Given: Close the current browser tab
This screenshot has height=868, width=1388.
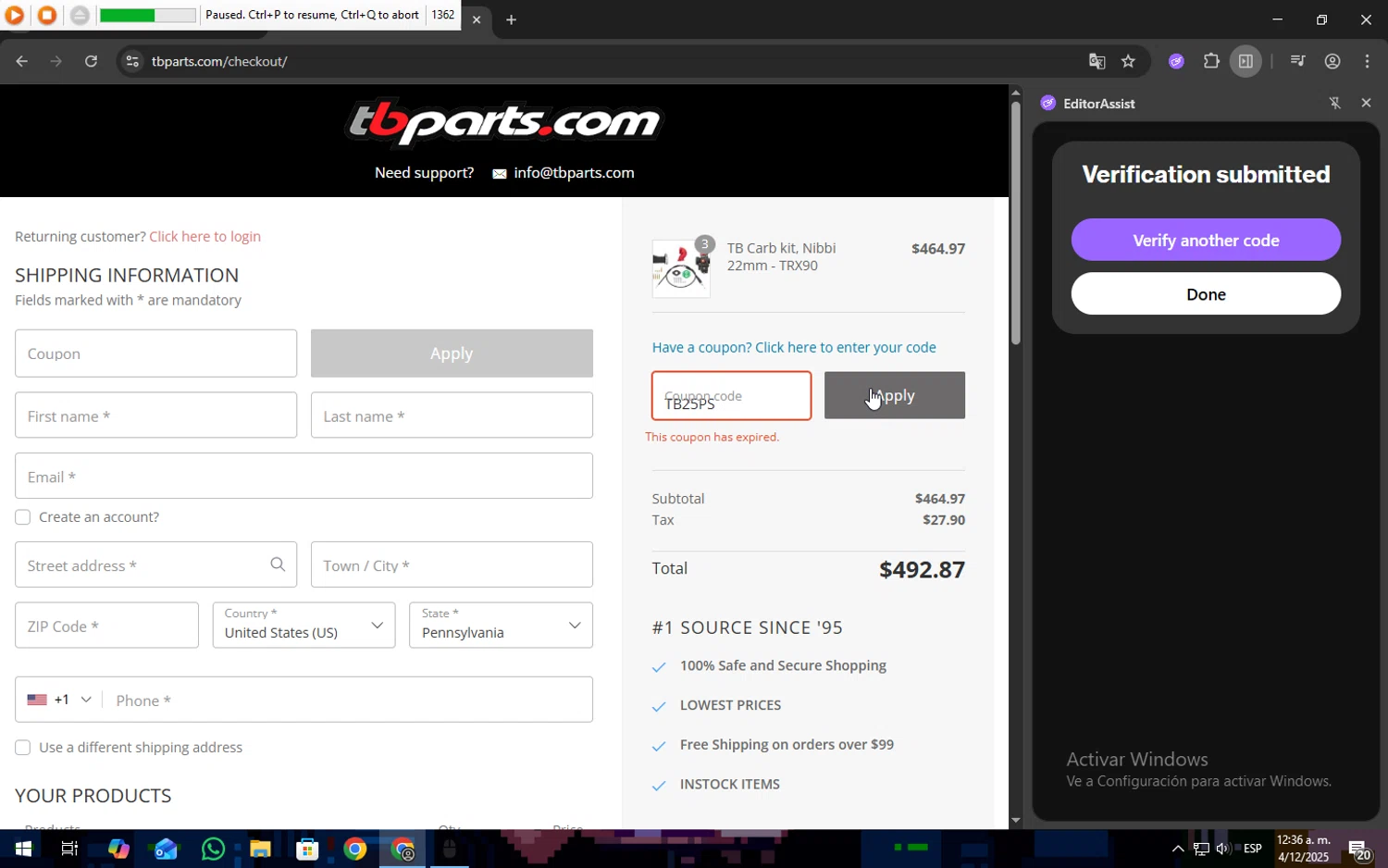Looking at the screenshot, I should pos(477,19).
